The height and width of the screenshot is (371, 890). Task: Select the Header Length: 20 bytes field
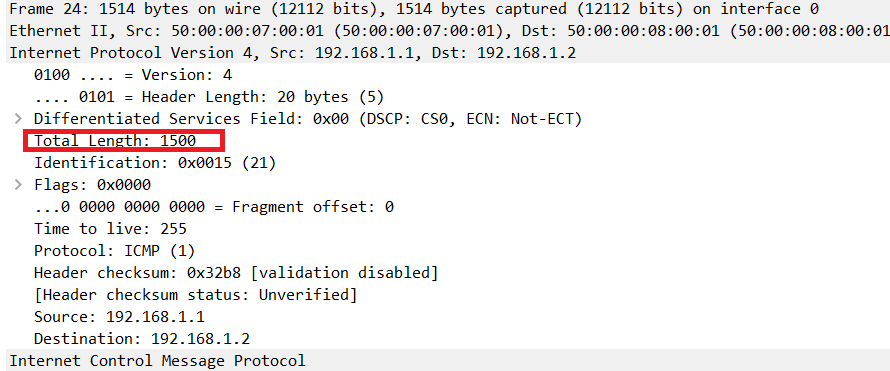coord(209,97)
